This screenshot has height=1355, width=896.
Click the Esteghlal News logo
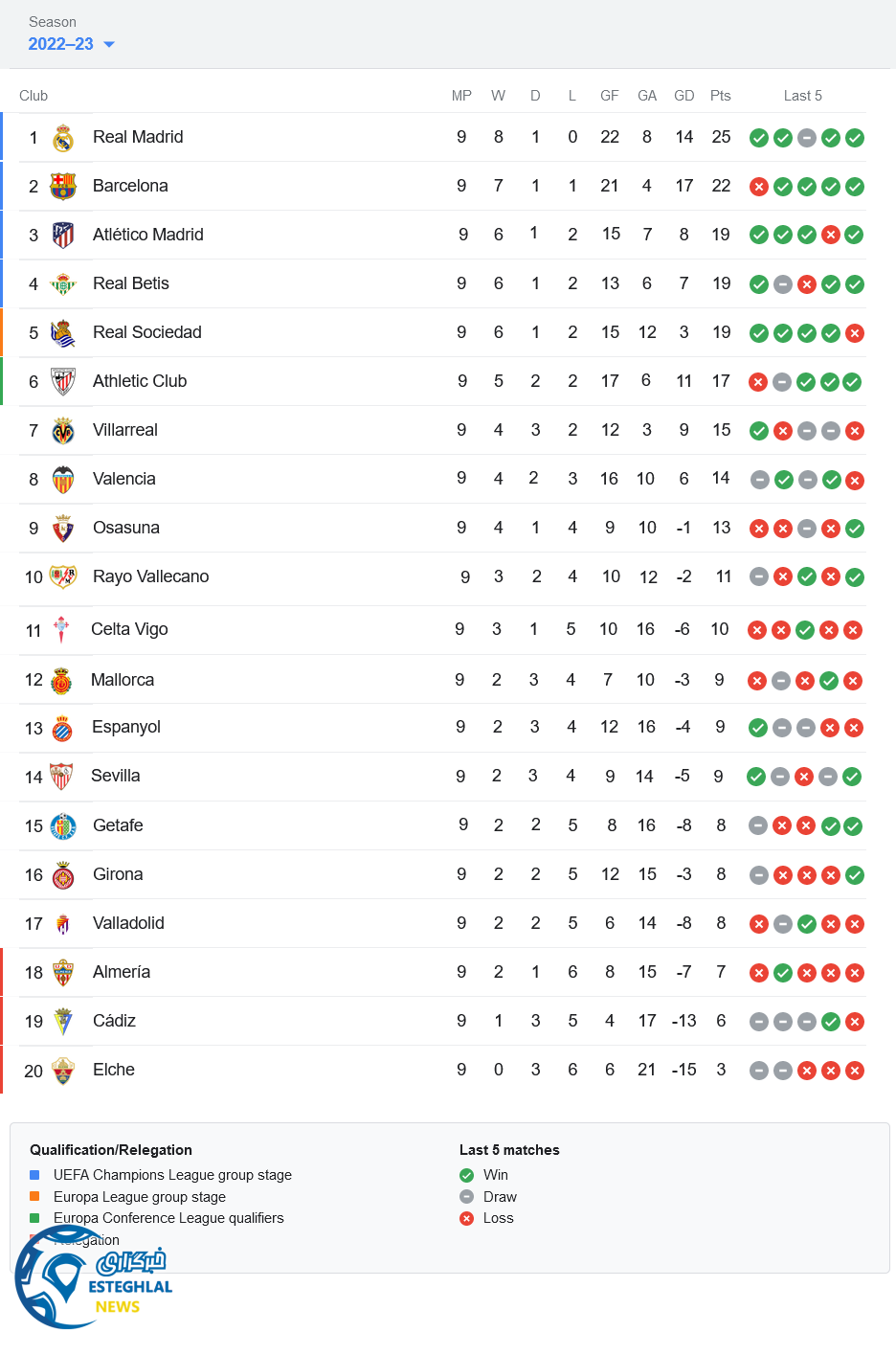coord(94,1278)
